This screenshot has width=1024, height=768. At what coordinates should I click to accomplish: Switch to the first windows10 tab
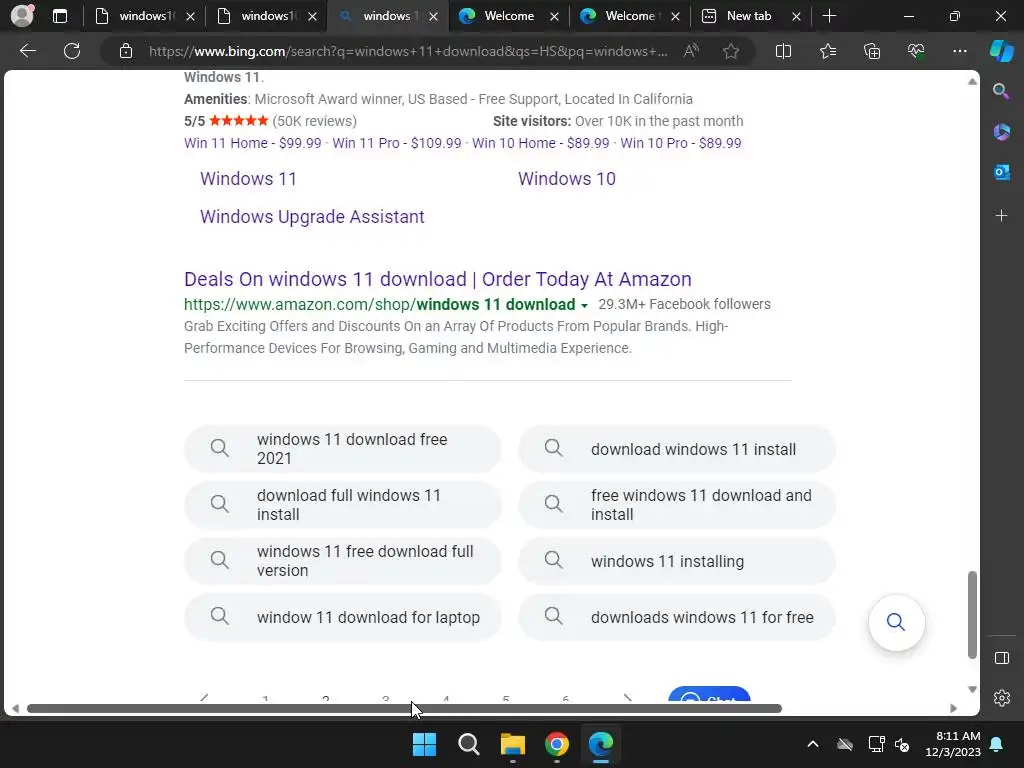point(144,16)
